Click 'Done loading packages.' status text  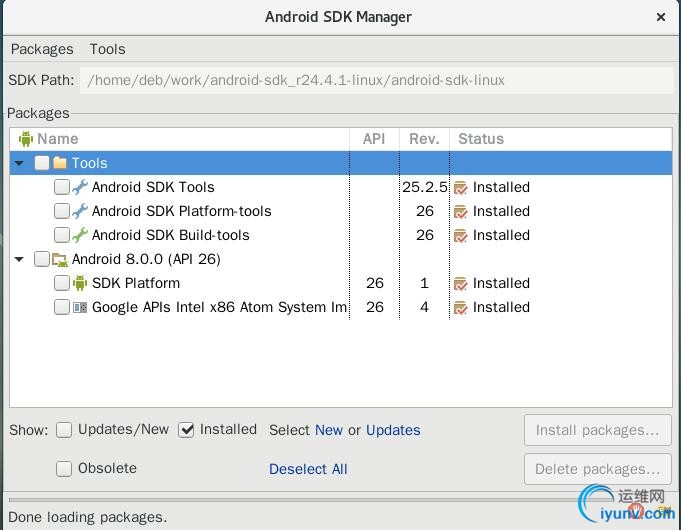[x=88, y=517]
